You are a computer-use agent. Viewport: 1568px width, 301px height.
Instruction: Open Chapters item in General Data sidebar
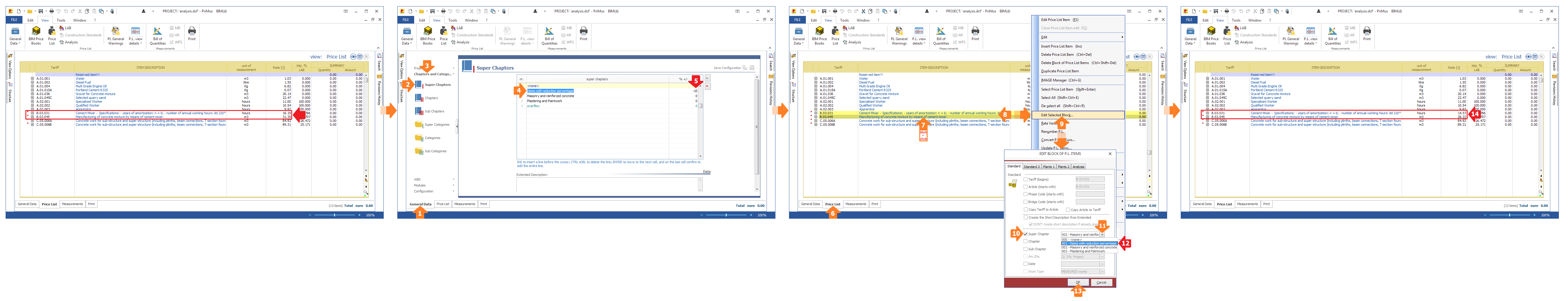[427, 98]
